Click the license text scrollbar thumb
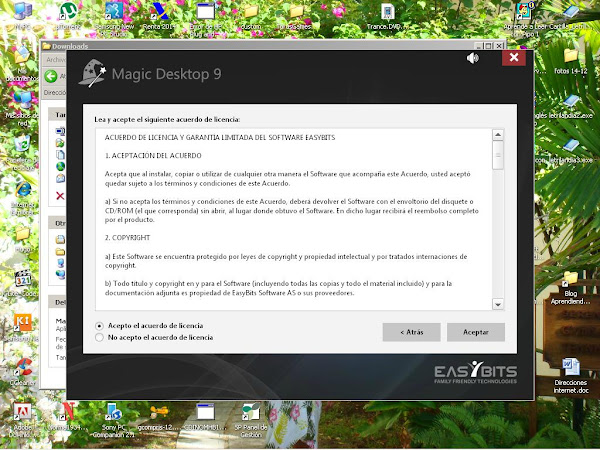The height and width of the screenshot is (450, 600). point(498,155)
